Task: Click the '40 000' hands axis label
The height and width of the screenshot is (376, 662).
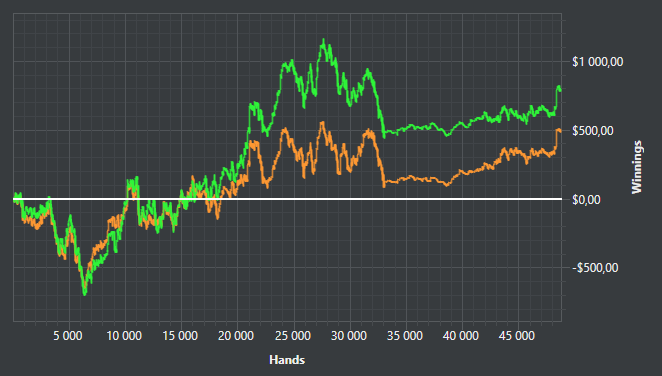Action: click(461, 336)
